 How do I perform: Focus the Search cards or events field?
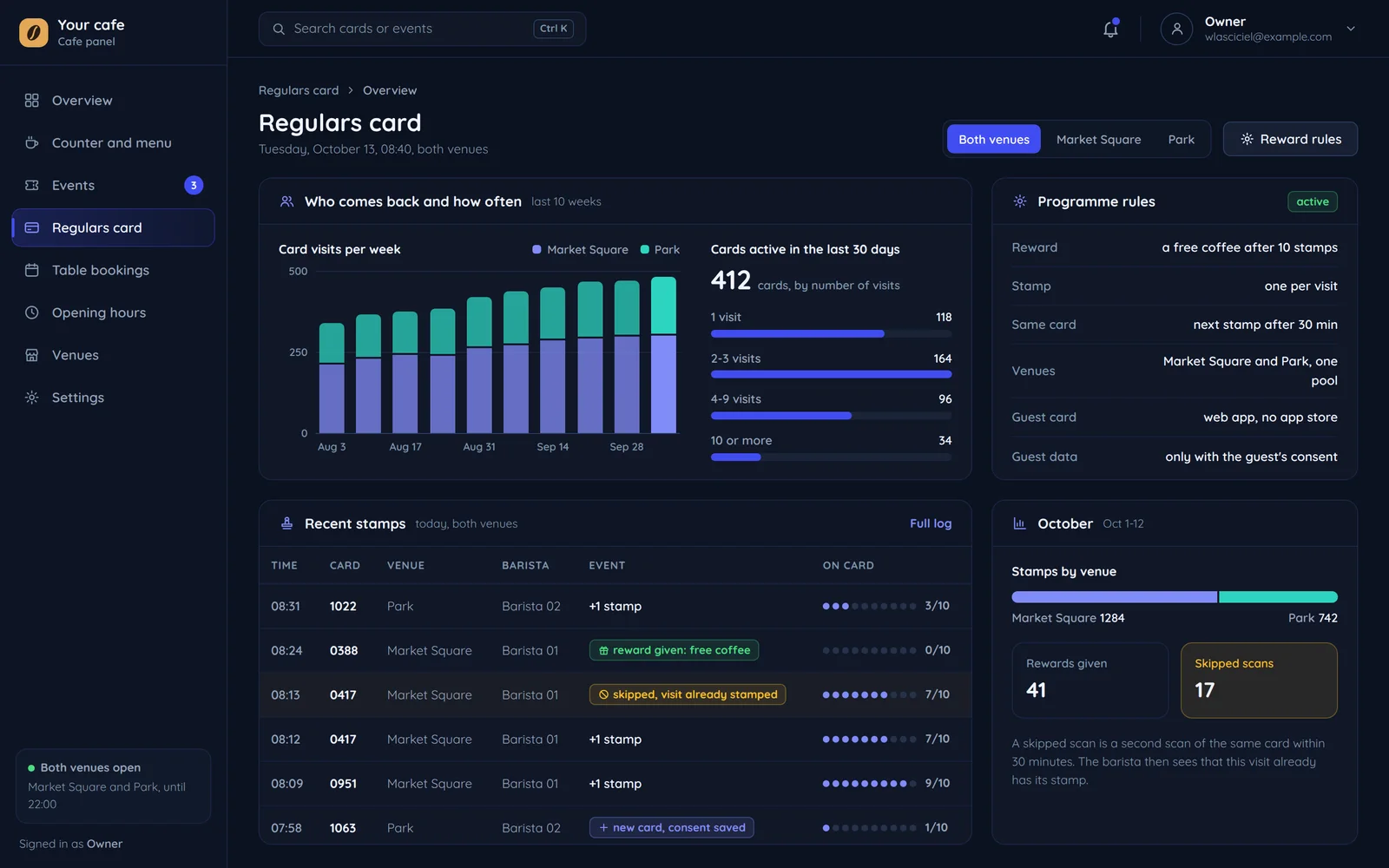click(x=422, y=29)
